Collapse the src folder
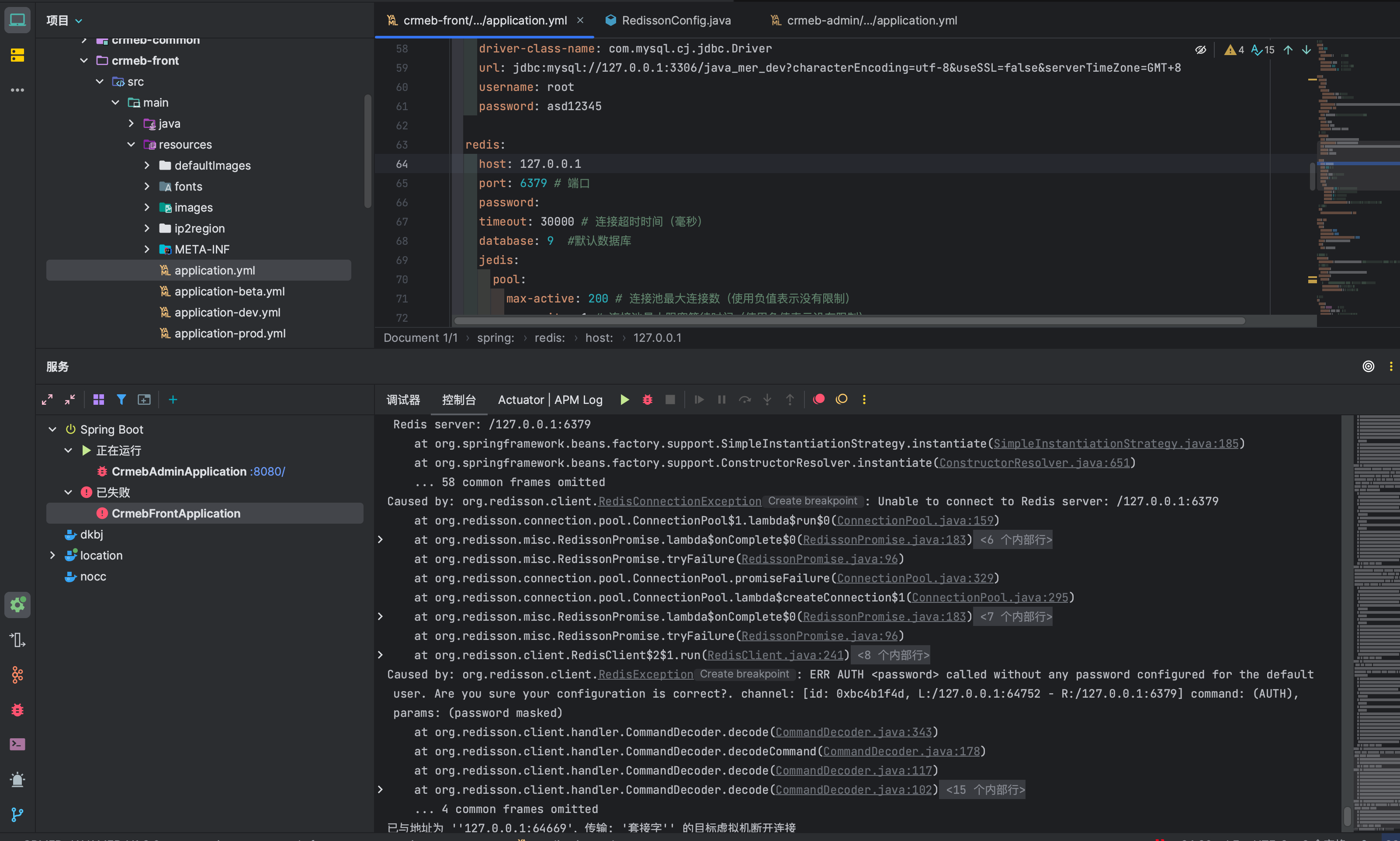1400x841 pixels. click(100, 81)
